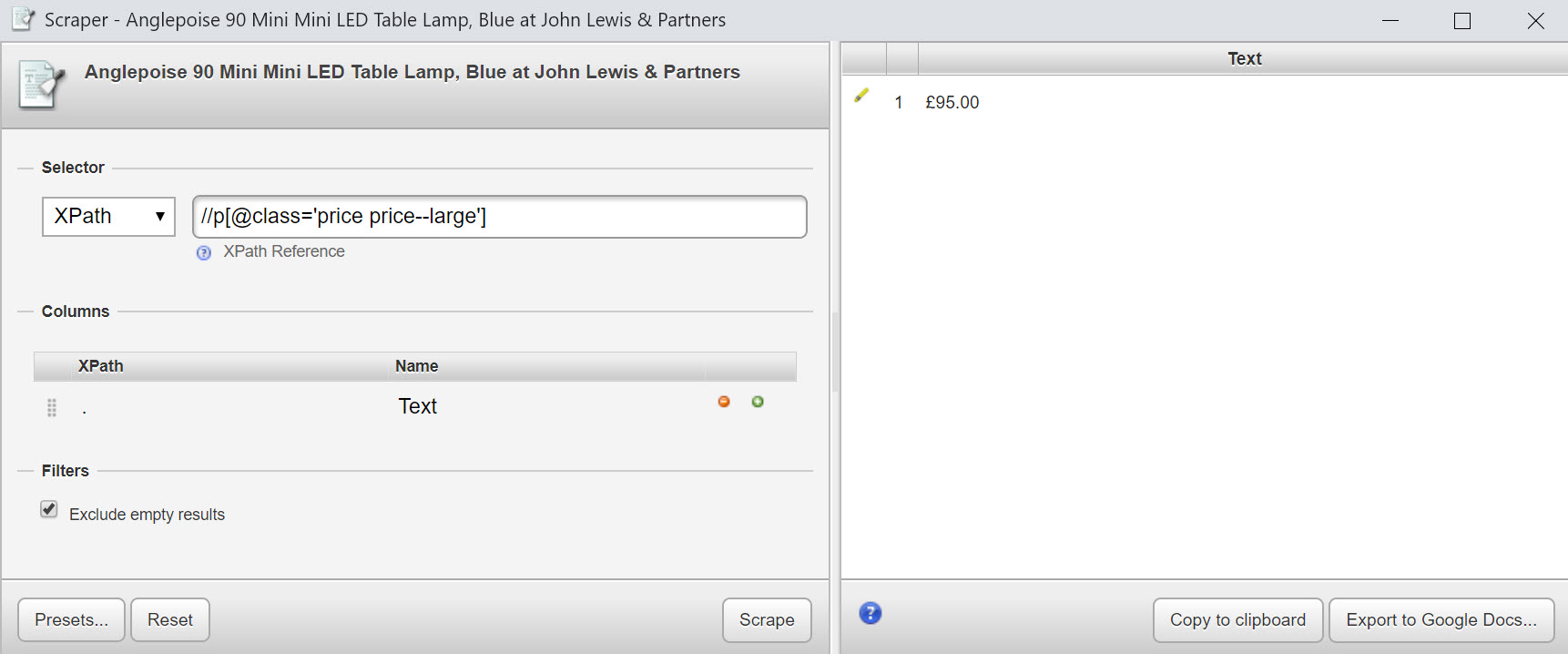Click the Reset button

pyautogui.click(x=170, y=620)
